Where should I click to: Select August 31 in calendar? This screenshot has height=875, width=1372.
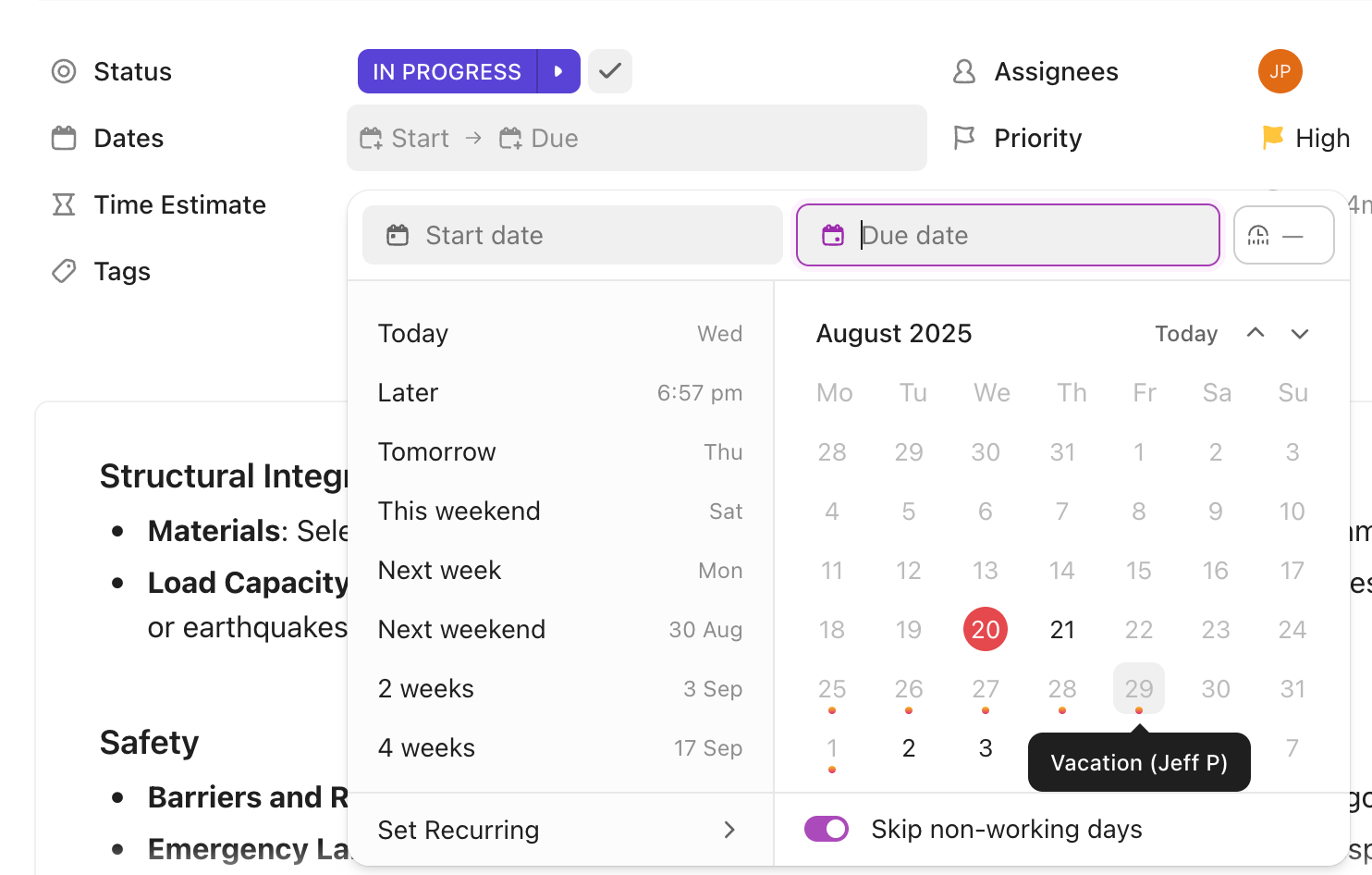pyautogui.click(x=1292, y=688)
